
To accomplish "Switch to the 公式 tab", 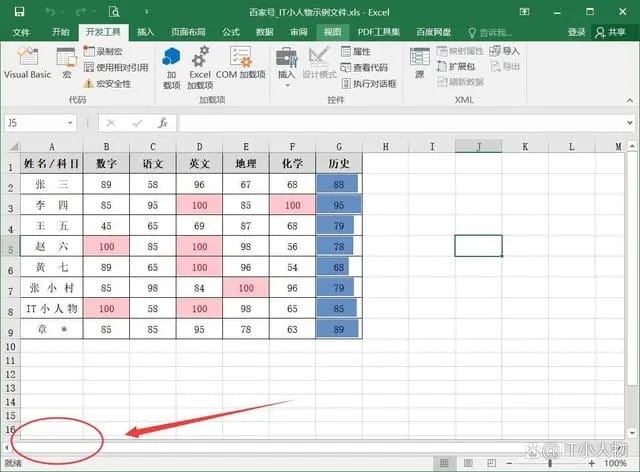I will tap(231, 32).
